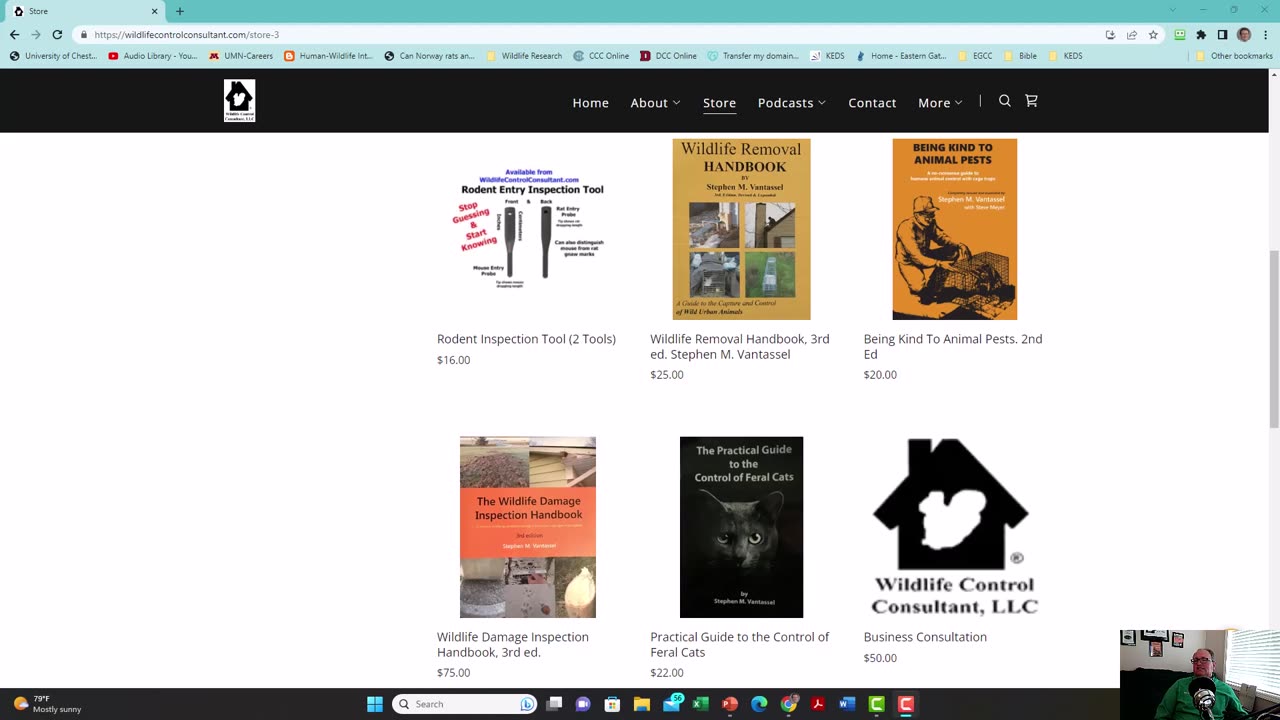Open the Audio Library YouTube bookmark

tap(152, 56)
